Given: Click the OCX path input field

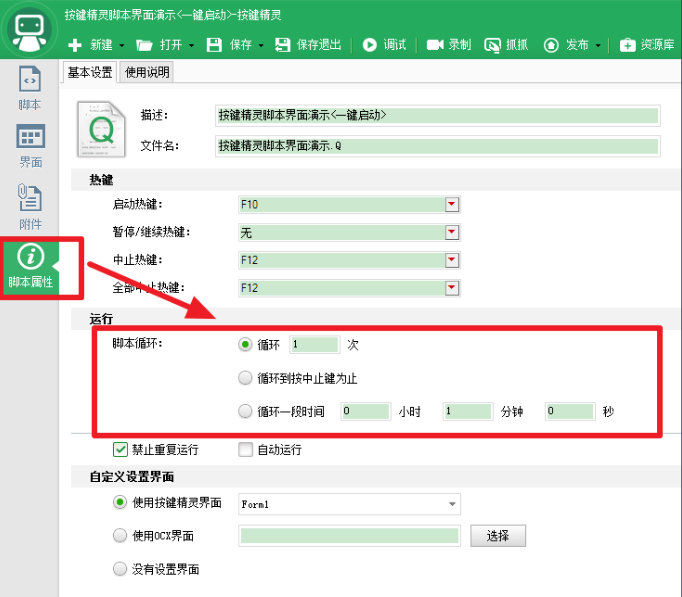Looking at the screenshot, I should pyautogui.click(x=349, y=536).
